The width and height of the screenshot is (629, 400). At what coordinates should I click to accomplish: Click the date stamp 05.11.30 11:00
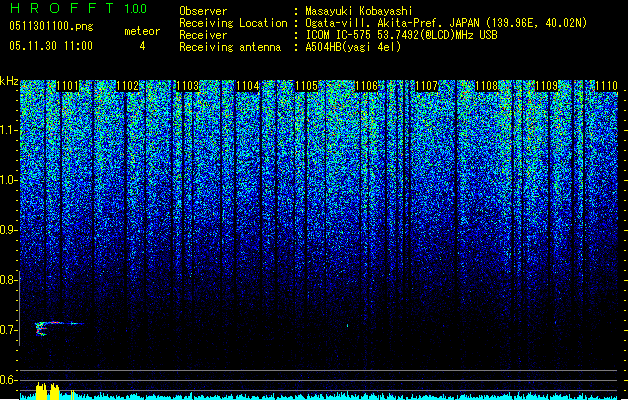(51, 46)
